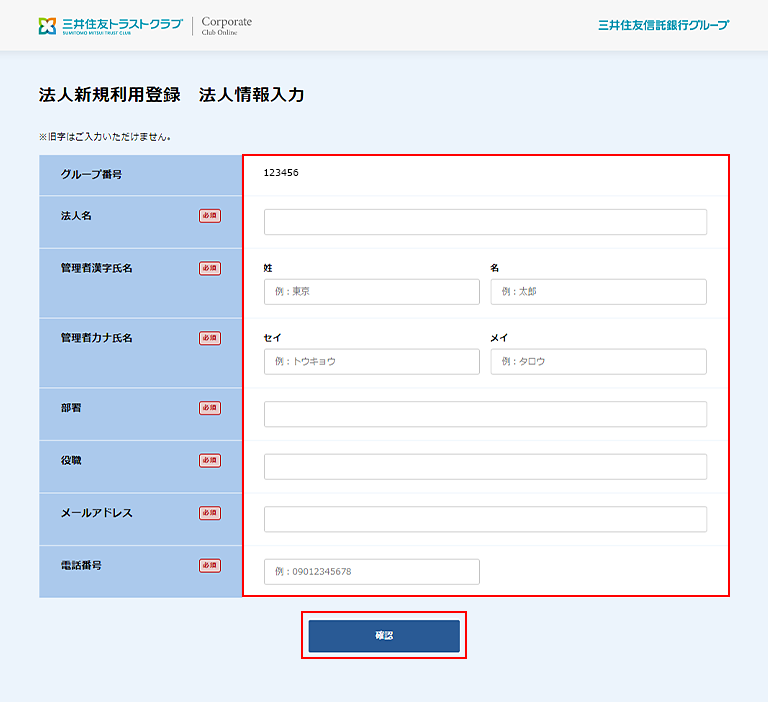Click the 必須 badge next to 電話番号
The width and height of the screenshot is (768, 702).
point(210,565)
